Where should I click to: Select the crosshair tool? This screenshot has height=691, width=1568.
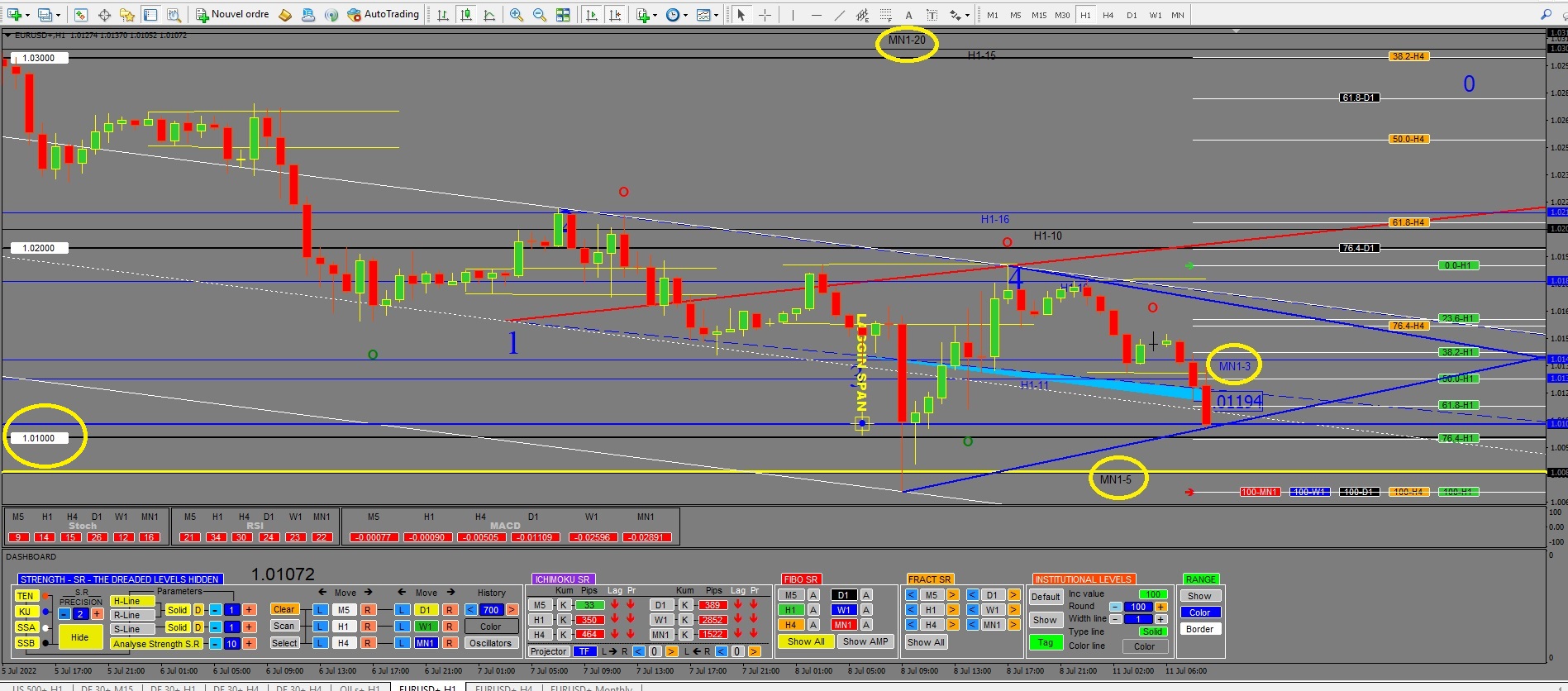pyautogui.click(x=765, y=15)
